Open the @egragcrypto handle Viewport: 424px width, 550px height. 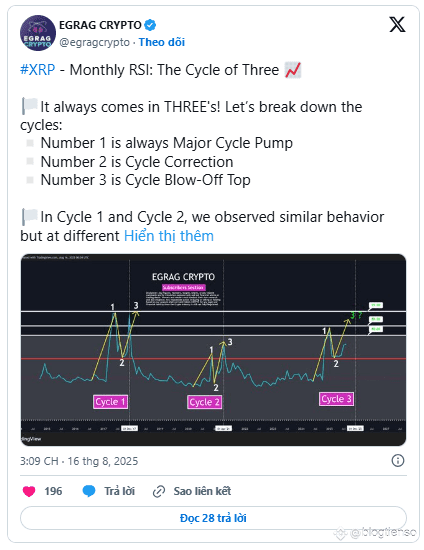point(94,42)
